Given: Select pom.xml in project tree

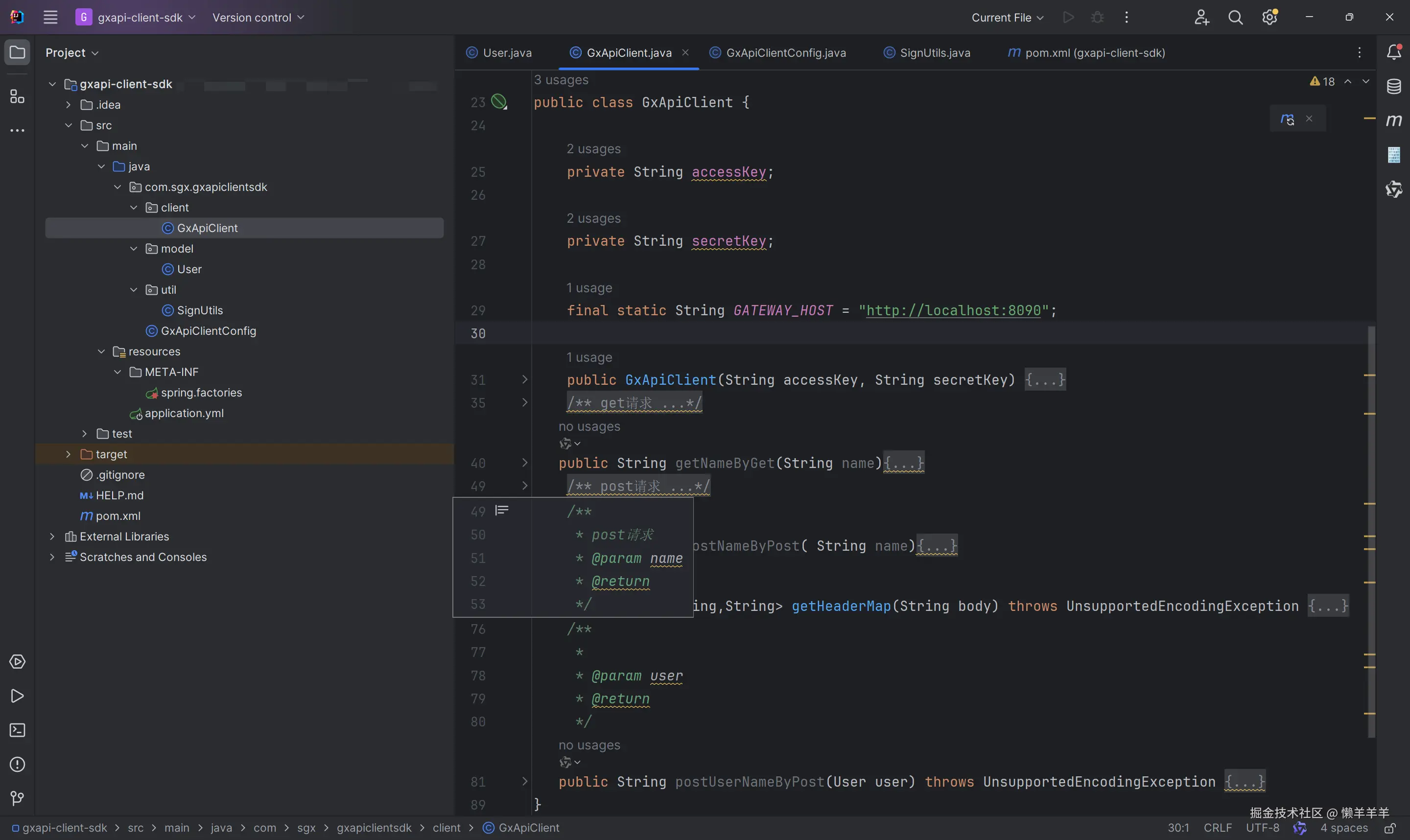Looking at the screenshot, I should (117, 515).
